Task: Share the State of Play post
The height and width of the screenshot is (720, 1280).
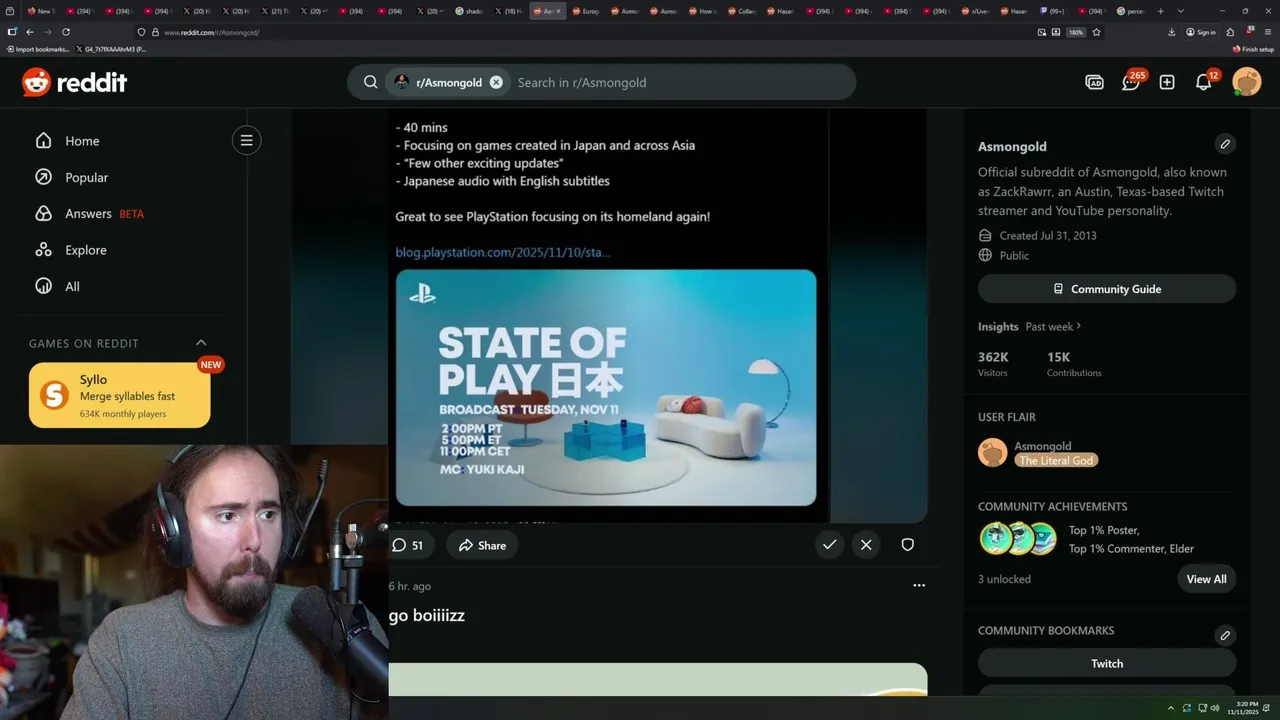Action: [x=482, y=545]
